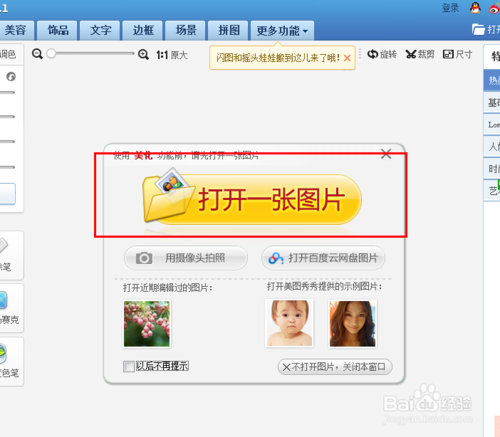Click 不打开图片，关闭本窗口 button
Screen dimensions: 500x437
click(335, 367)
